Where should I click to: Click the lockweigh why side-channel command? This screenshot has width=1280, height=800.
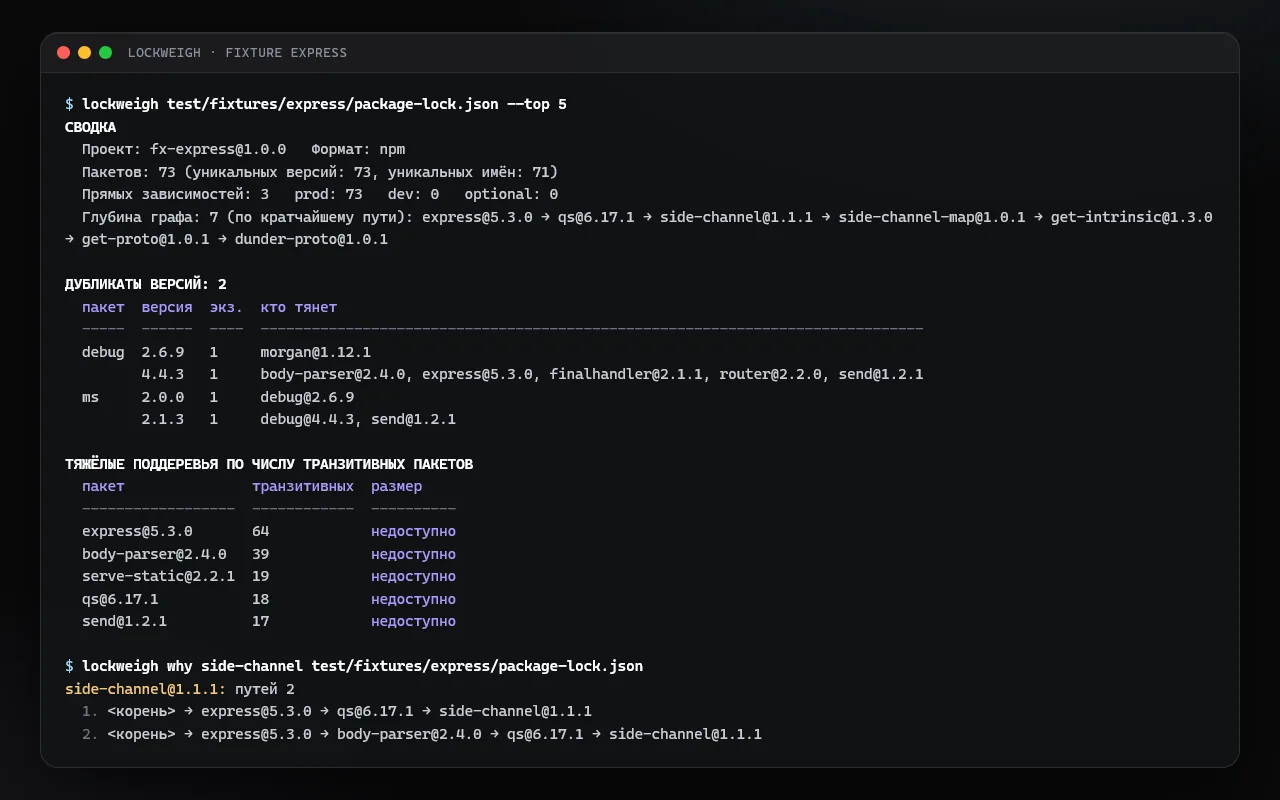click(362, 666)
